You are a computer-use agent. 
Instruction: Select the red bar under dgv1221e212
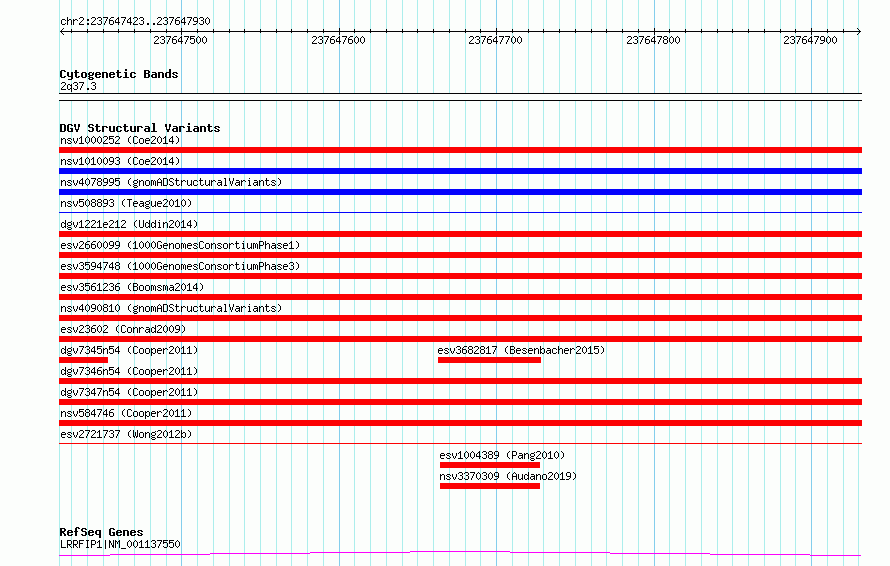[x=460, y=234]
